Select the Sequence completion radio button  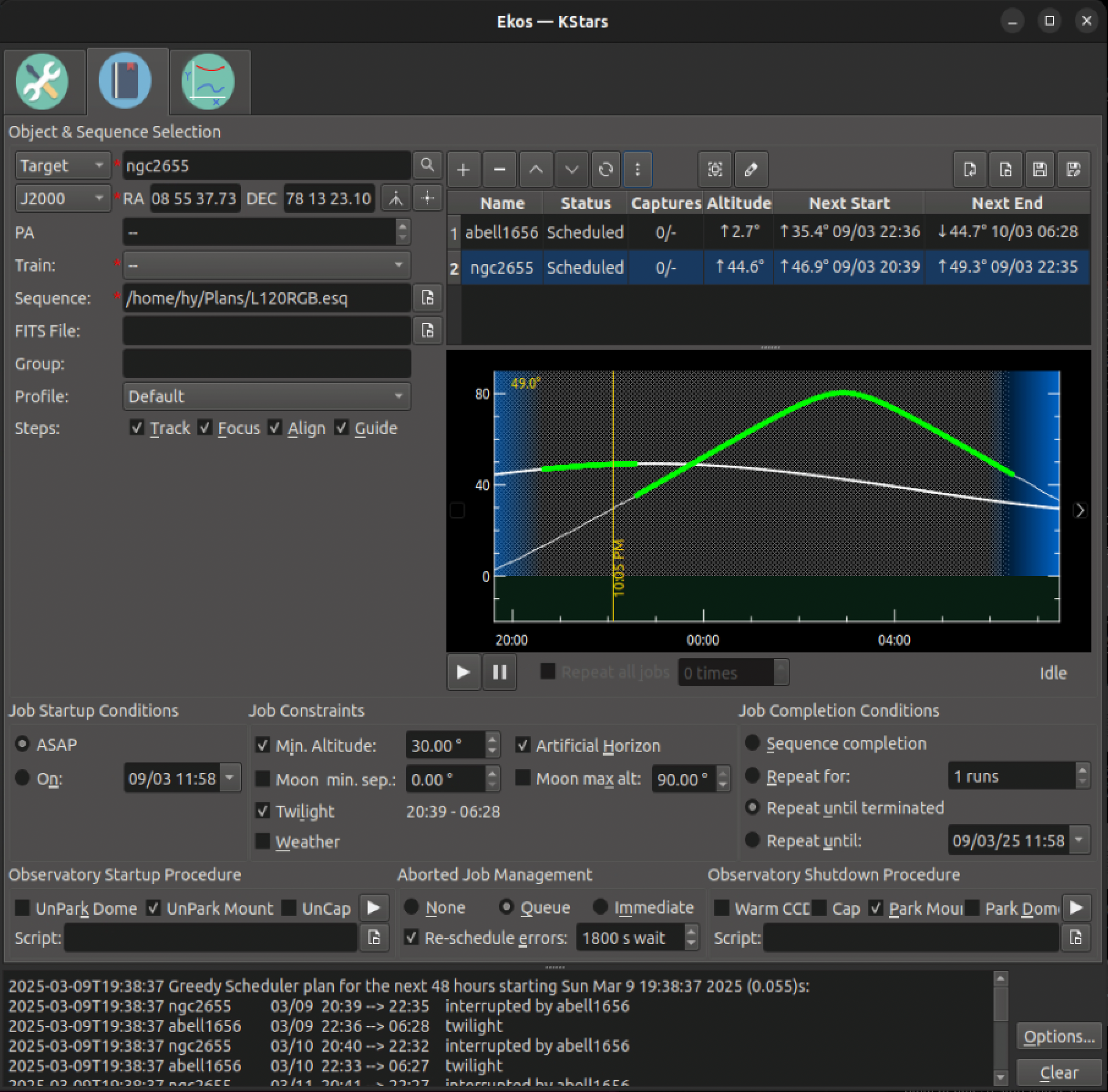[753, 743]
